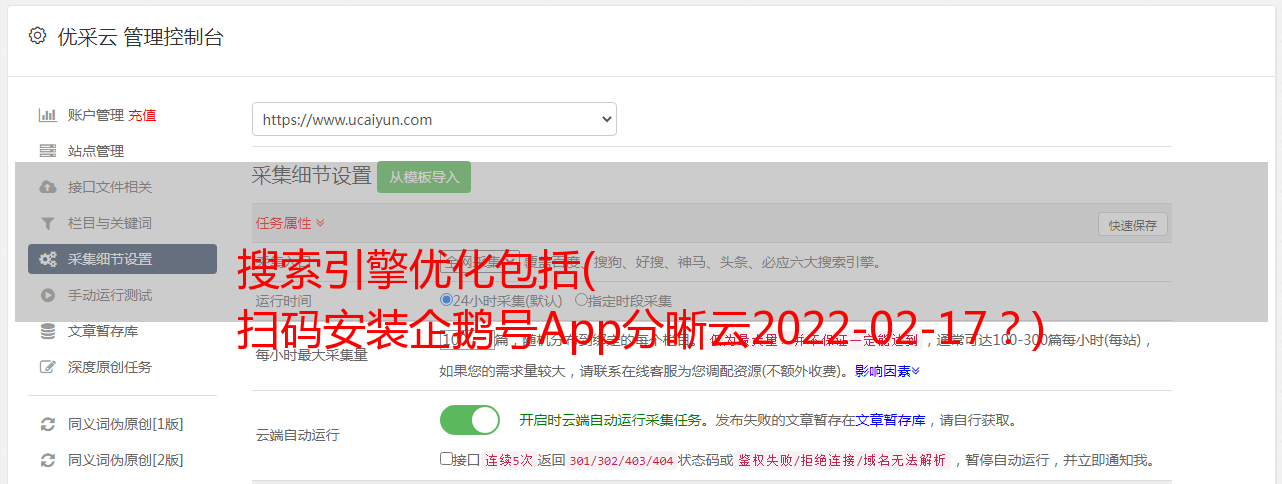Click the 快速保存 button

1133,225
